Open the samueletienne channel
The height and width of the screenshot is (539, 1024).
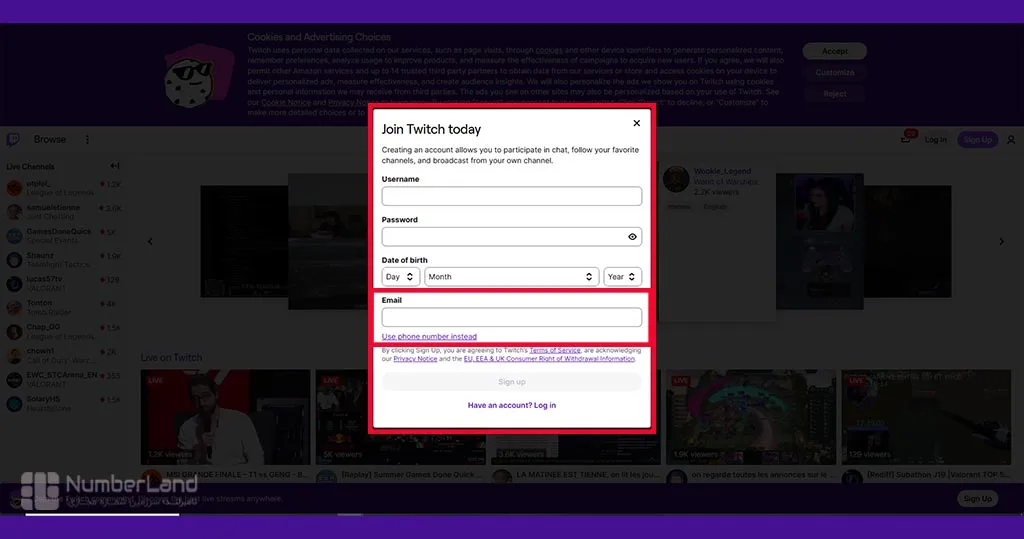click(x=63, y=212)
